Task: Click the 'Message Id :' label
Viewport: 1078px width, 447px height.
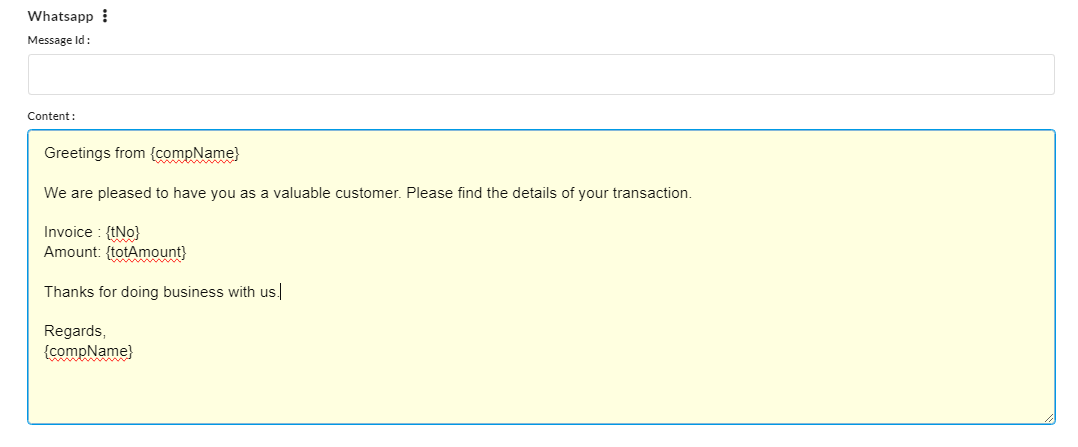Action: click(x=58, y=40)
